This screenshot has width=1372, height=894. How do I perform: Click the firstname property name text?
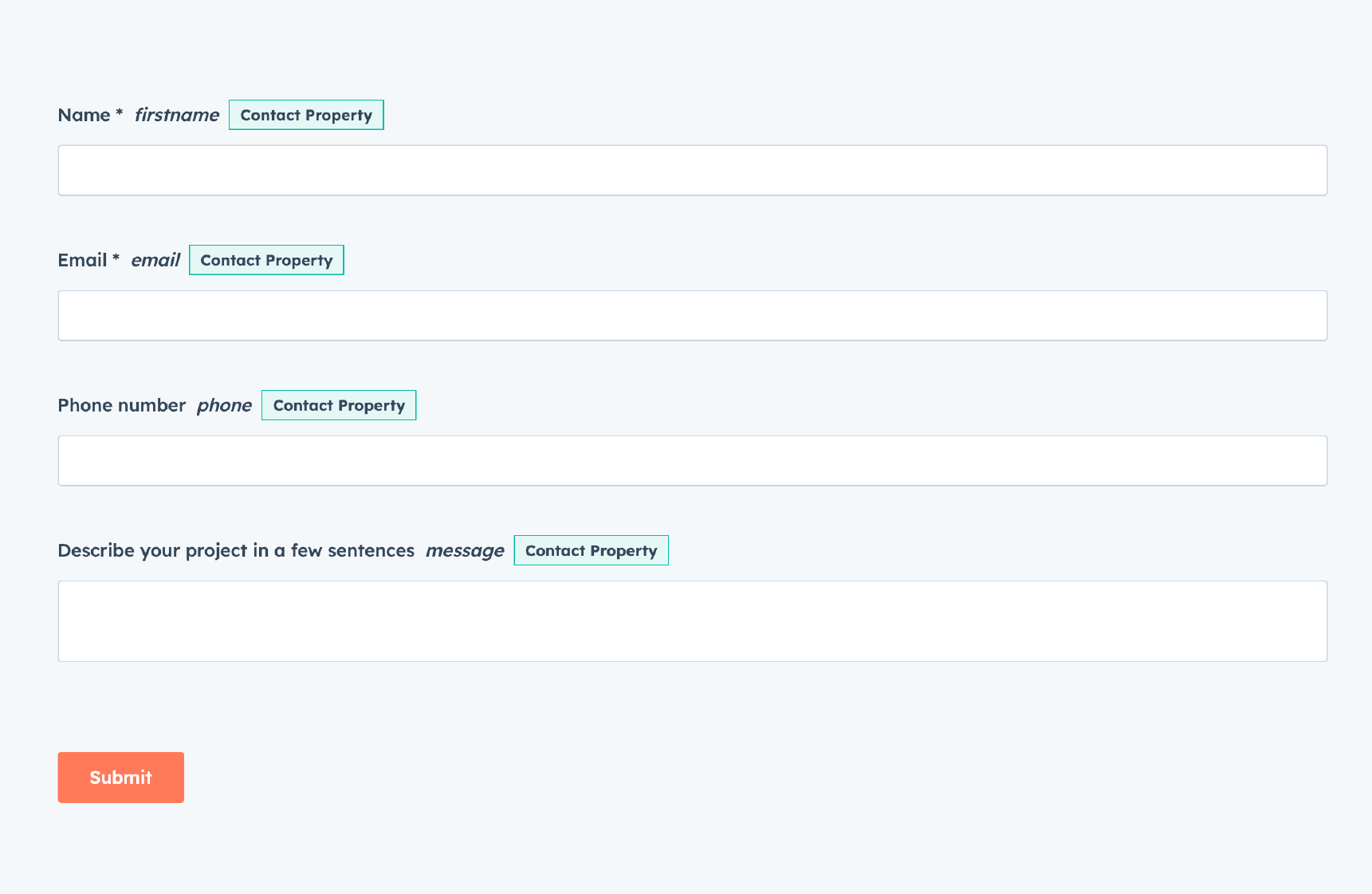tap(176, 115)
